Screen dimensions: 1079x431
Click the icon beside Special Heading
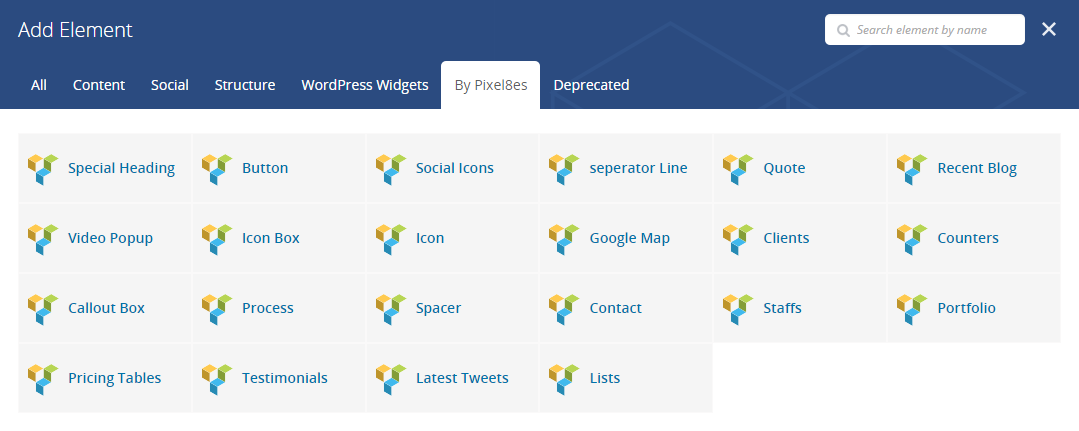tap(43, 169)
